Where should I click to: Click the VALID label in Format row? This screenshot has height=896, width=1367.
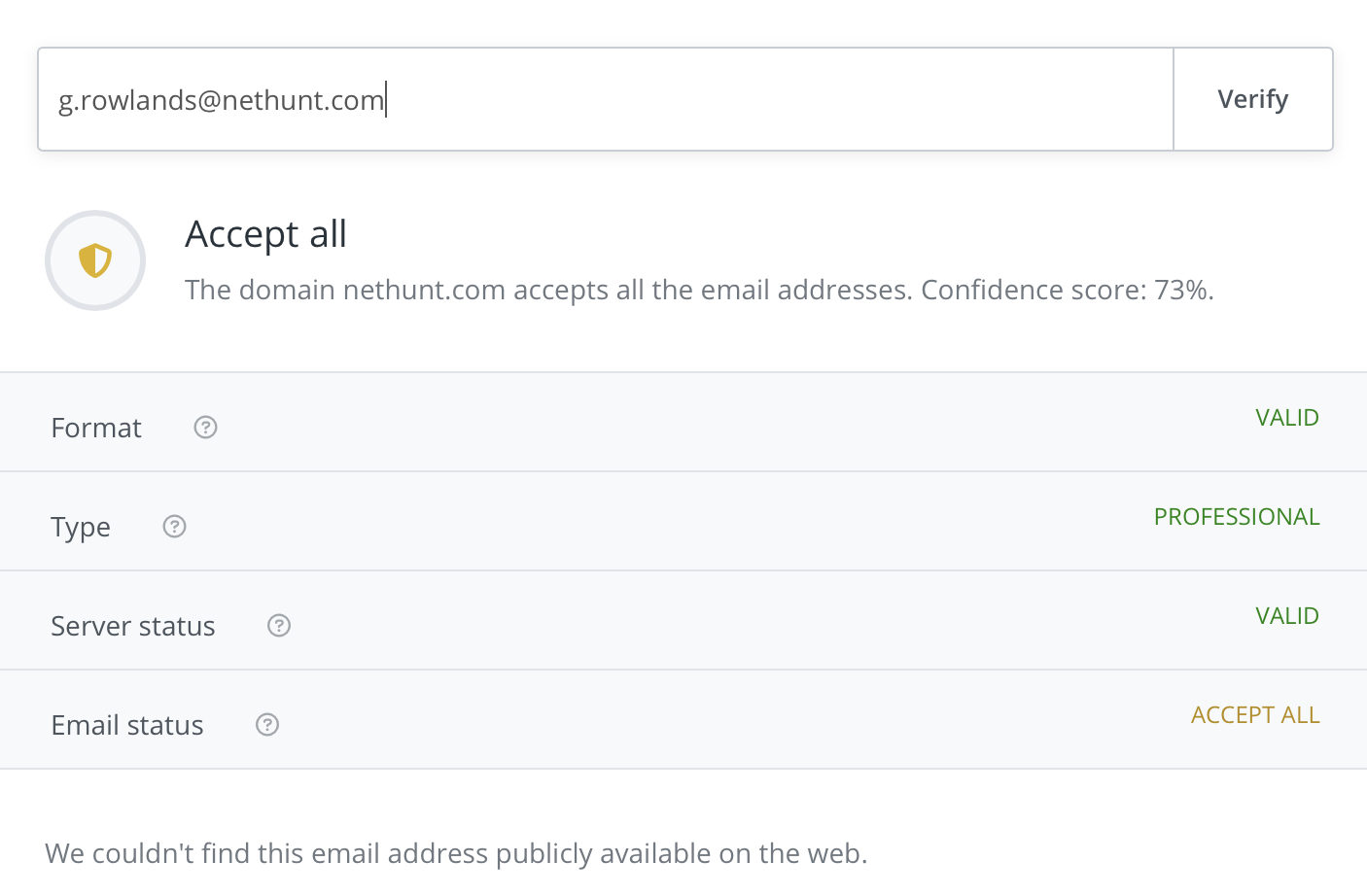pyautogui.click(x=1287, y=418)
